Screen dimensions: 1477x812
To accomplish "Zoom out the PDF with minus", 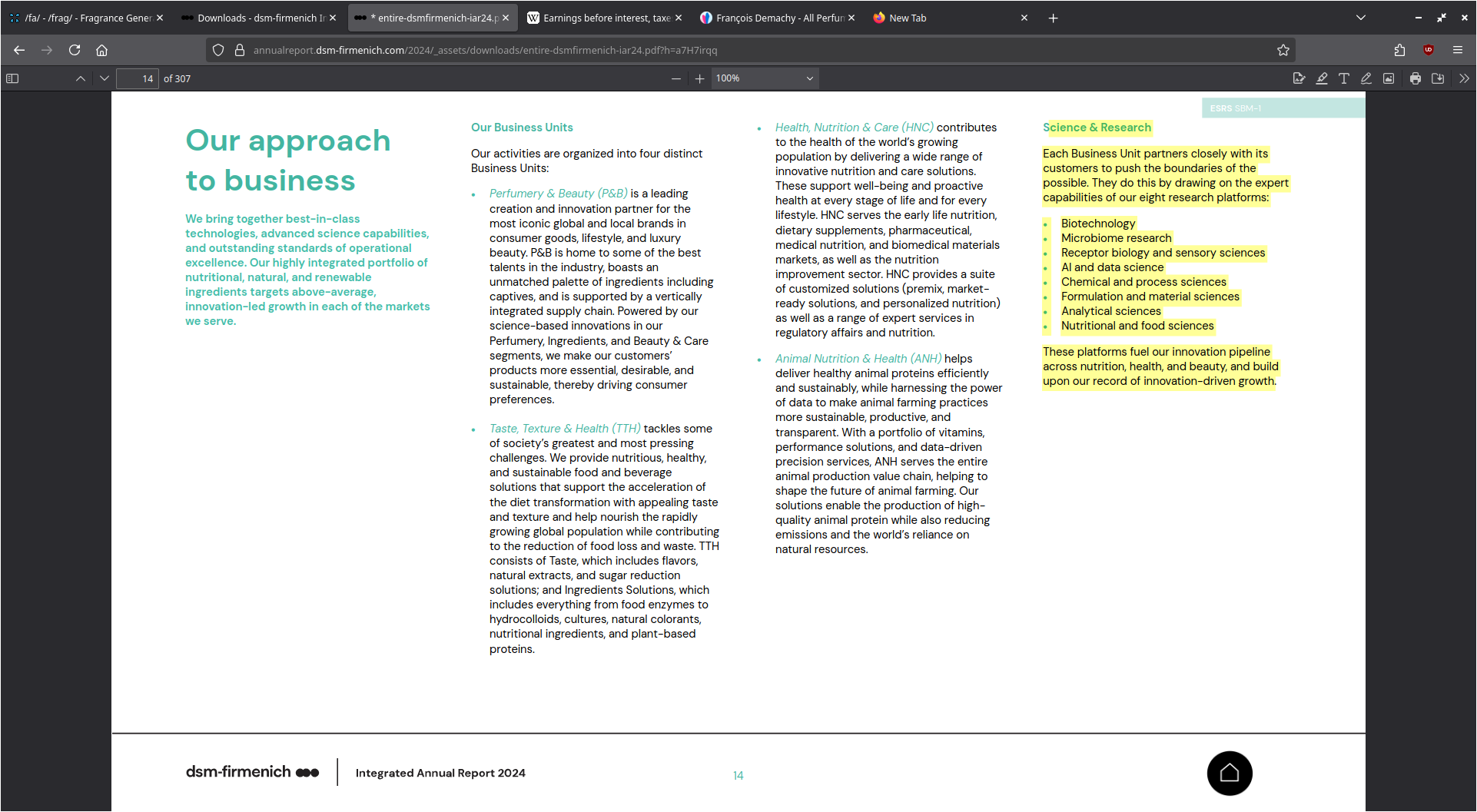I will click(x=676, y=78).
